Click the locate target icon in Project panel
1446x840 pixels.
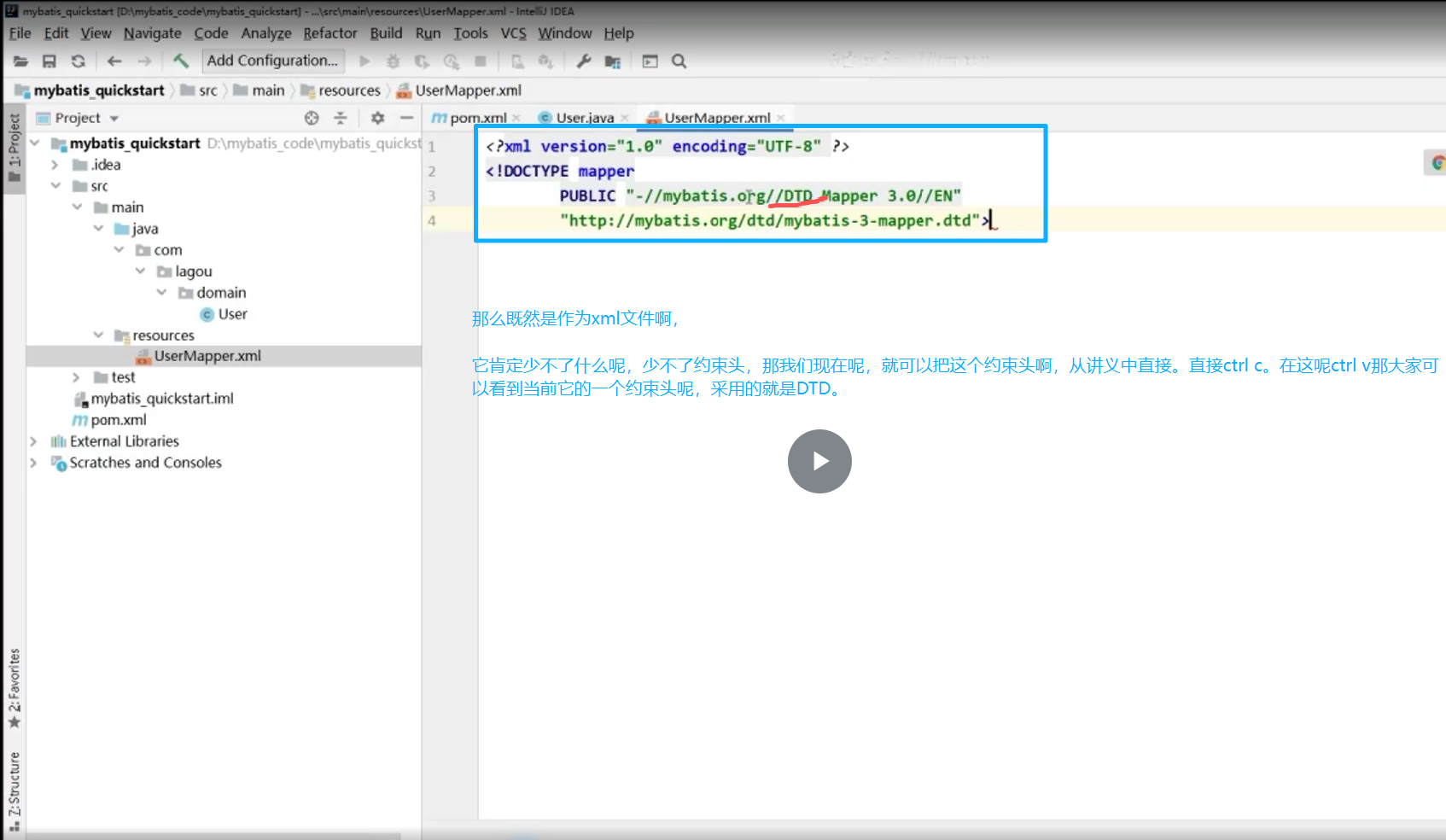[312, 118]
